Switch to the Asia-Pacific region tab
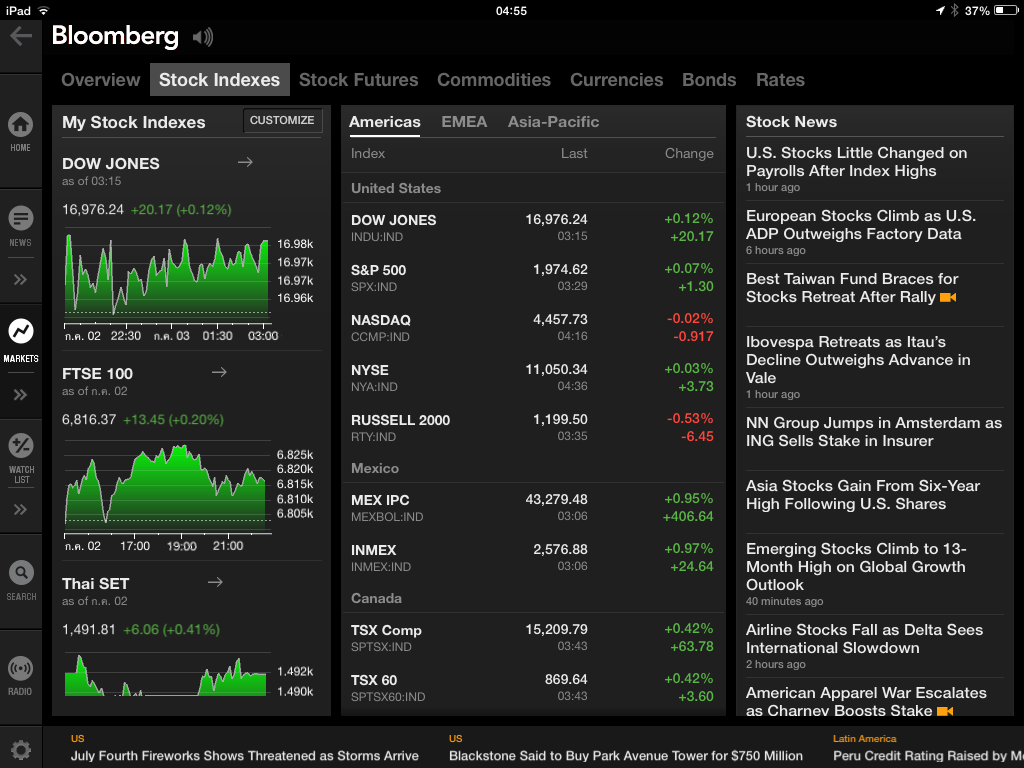Image resolution: width=1024 pixels, height=768 pixels. 553,122
